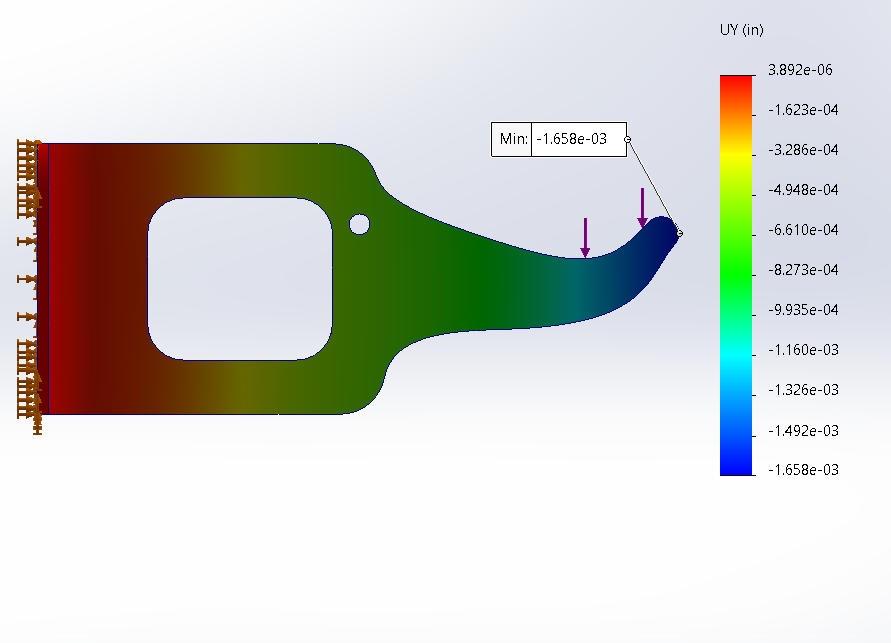Click the legend label -4.948e-04
Viewport: 891px width, 643px height.
click(804, 190)
